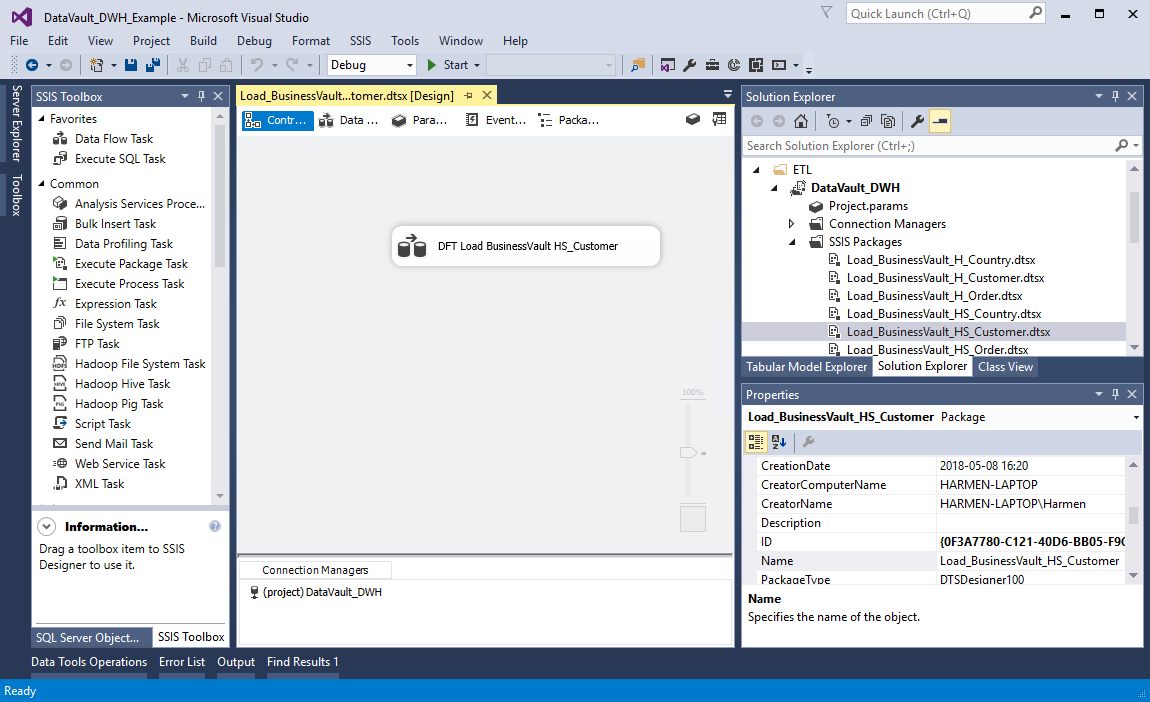This screenshot has height=702, width=1150.
Task: Open the SSIS menu
Action: pos(360,40)
